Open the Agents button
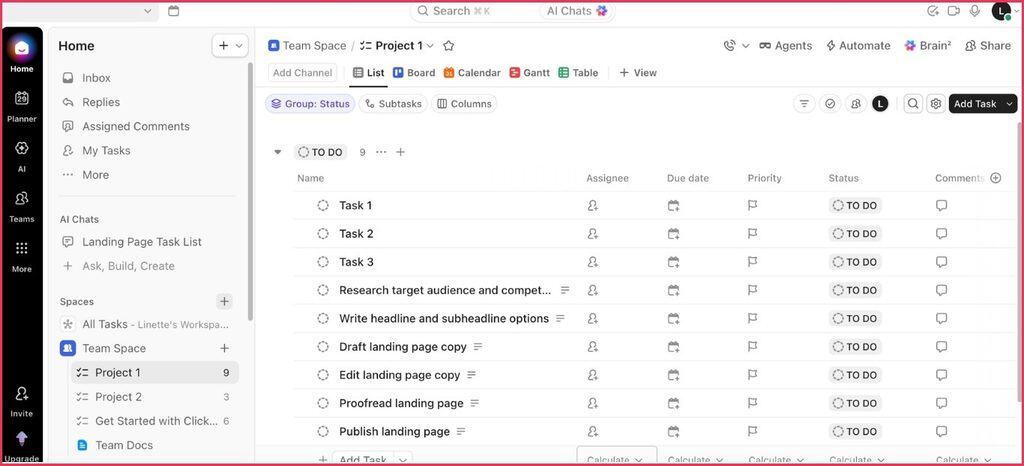The width and height of the screenshot is (1024, 466). tap(786, 46)
